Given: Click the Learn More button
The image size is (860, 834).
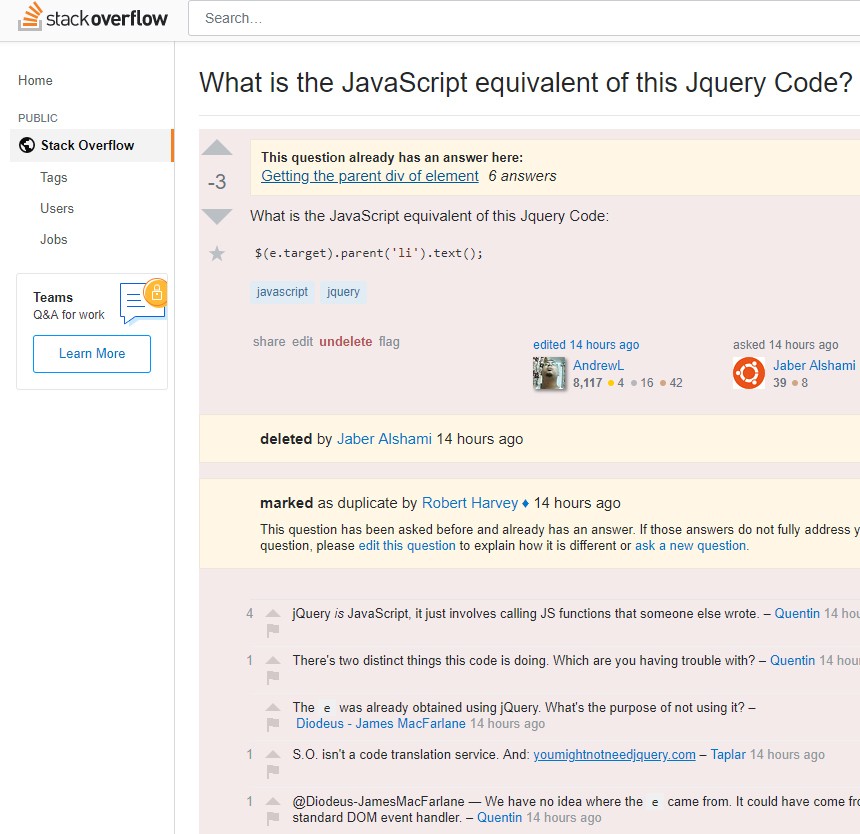Looking at the screenshot, I should coord(92,354).
